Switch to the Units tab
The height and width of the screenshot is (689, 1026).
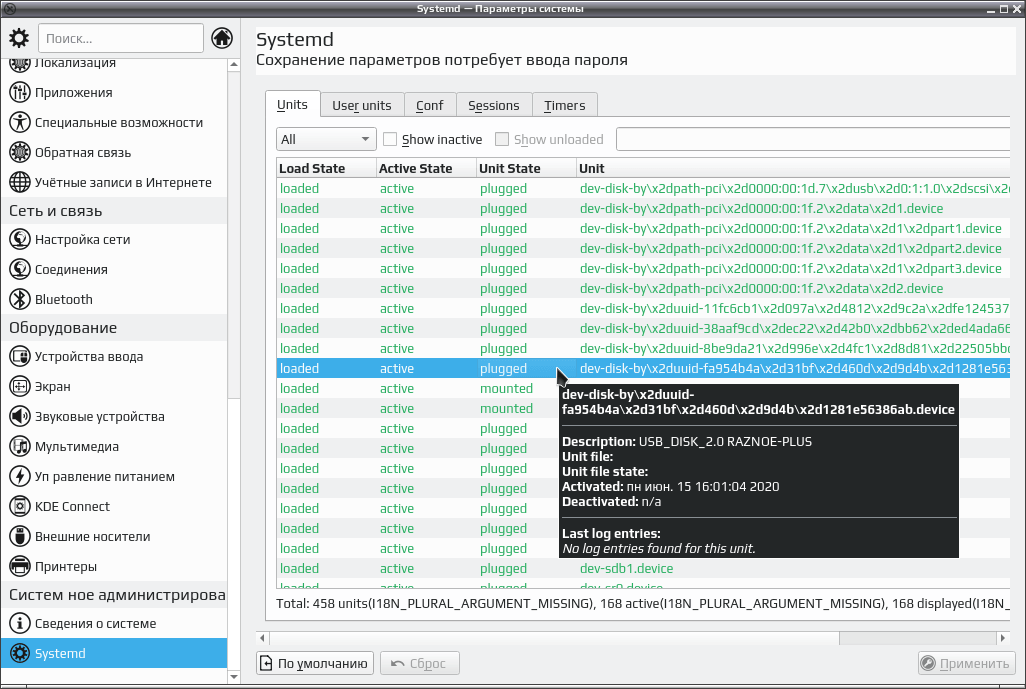[x=292, y=105]
